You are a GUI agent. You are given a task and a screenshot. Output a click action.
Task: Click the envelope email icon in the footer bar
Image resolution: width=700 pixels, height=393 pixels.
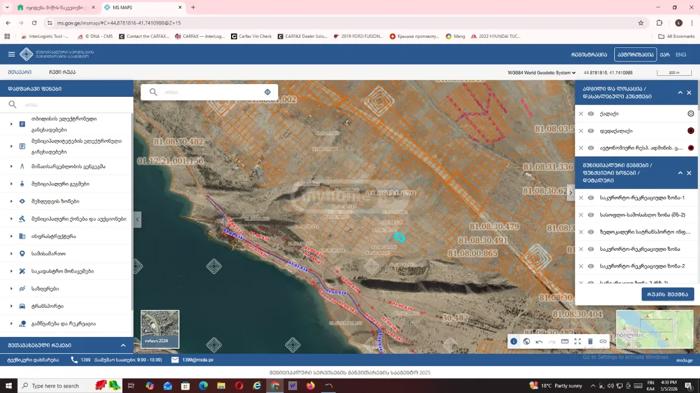175,360
